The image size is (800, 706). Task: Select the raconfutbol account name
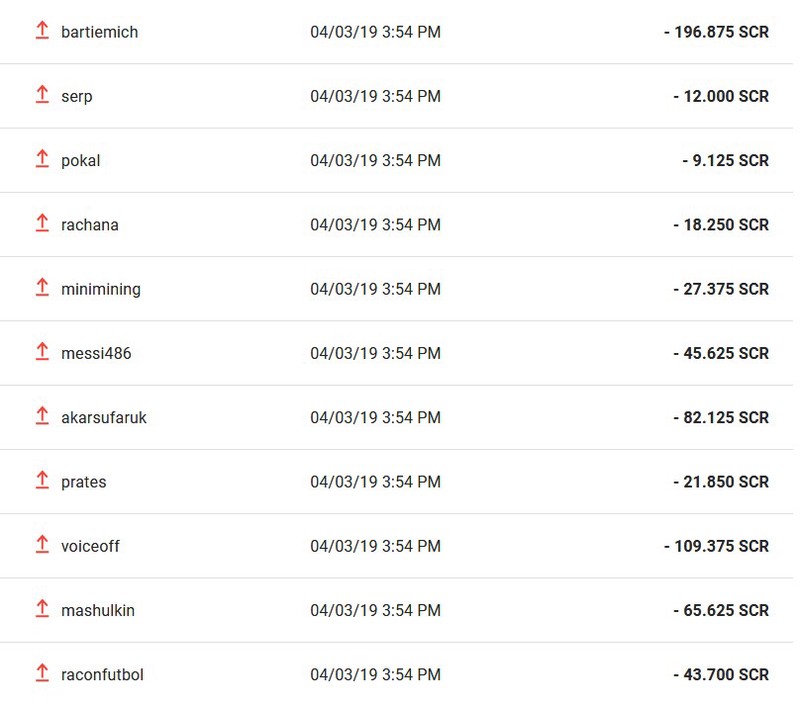tap(102, 675)
